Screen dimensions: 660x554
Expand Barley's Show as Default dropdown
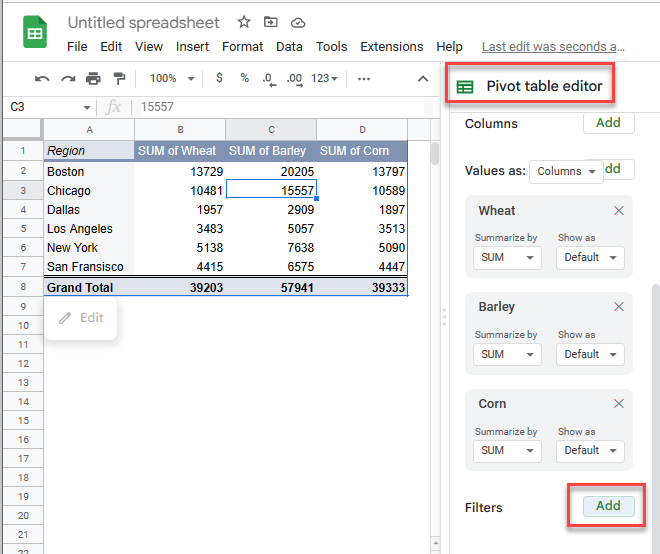click(x=590, y=354)
